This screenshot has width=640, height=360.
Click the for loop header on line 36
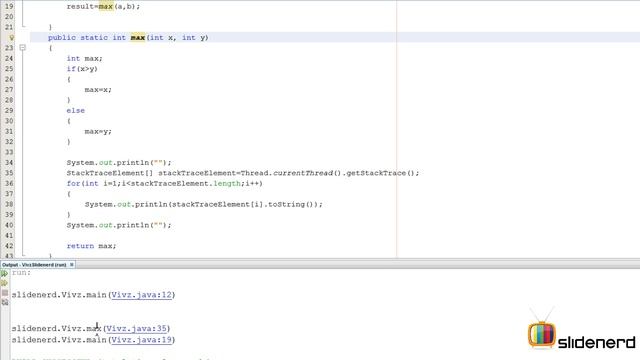(x=164, y=184)
